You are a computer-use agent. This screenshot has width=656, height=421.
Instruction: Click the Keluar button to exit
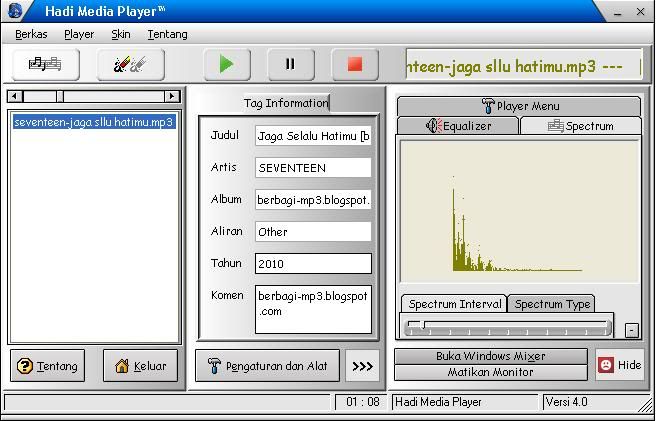point(141,366)
